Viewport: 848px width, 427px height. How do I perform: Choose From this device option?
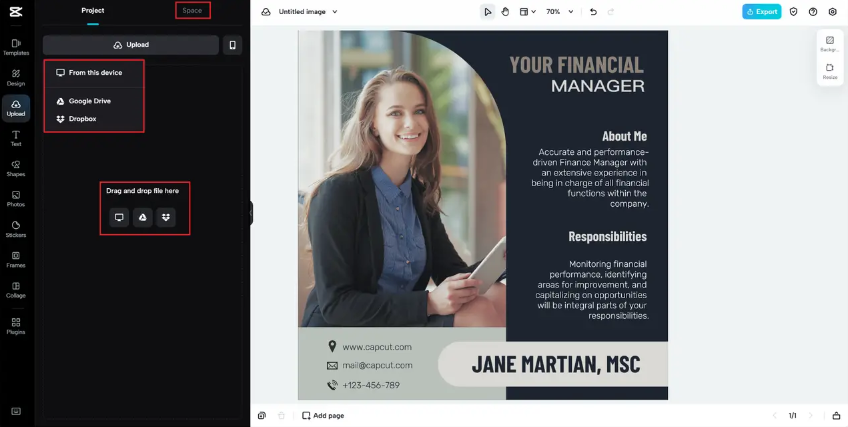pos(94,72)
